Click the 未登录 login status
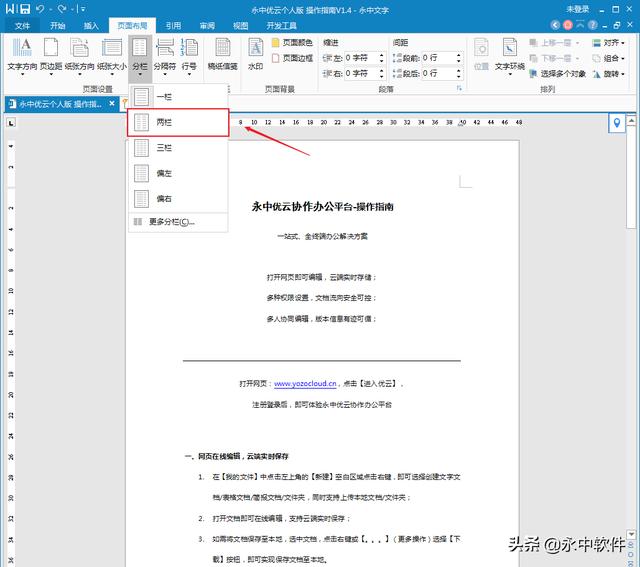The image size is (640, 567). pyautogui.click(x=578, y=9)
